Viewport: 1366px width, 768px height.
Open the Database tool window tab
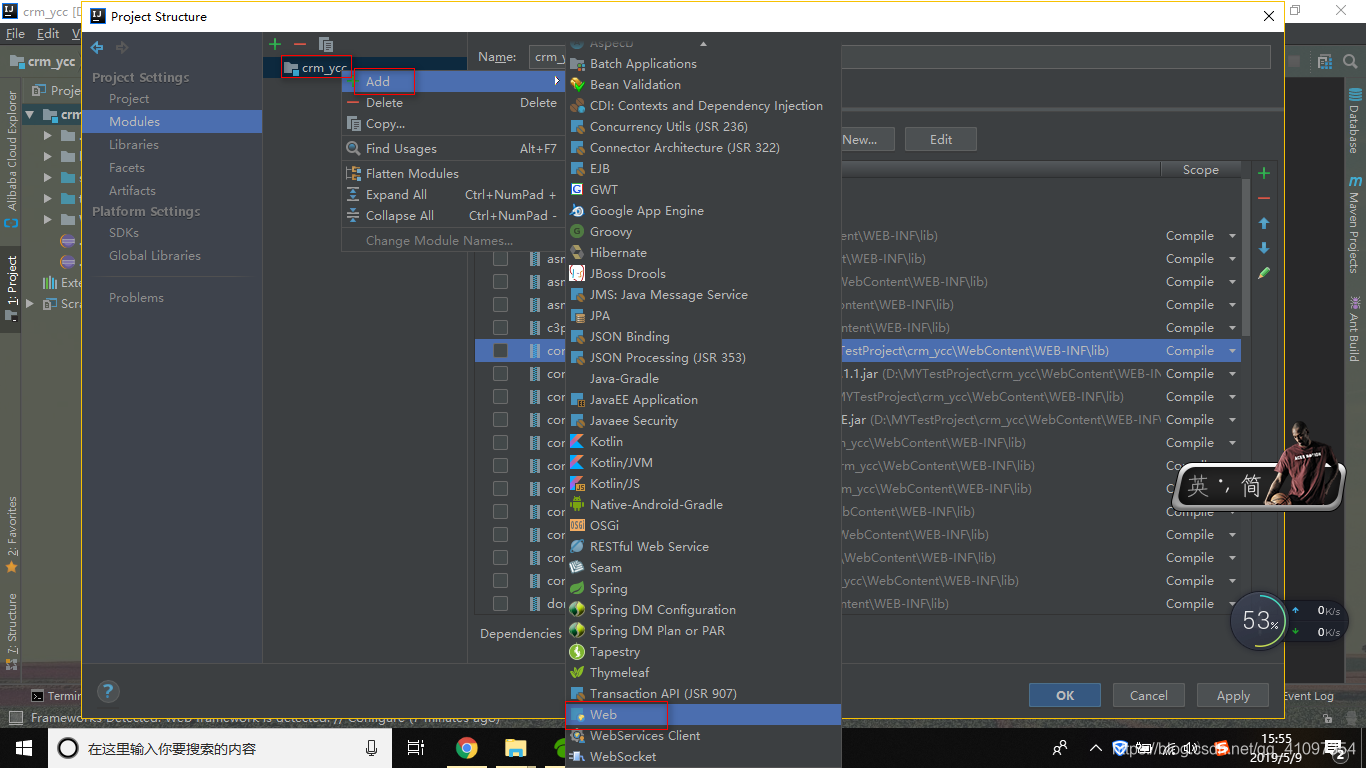click(1355, 121)
